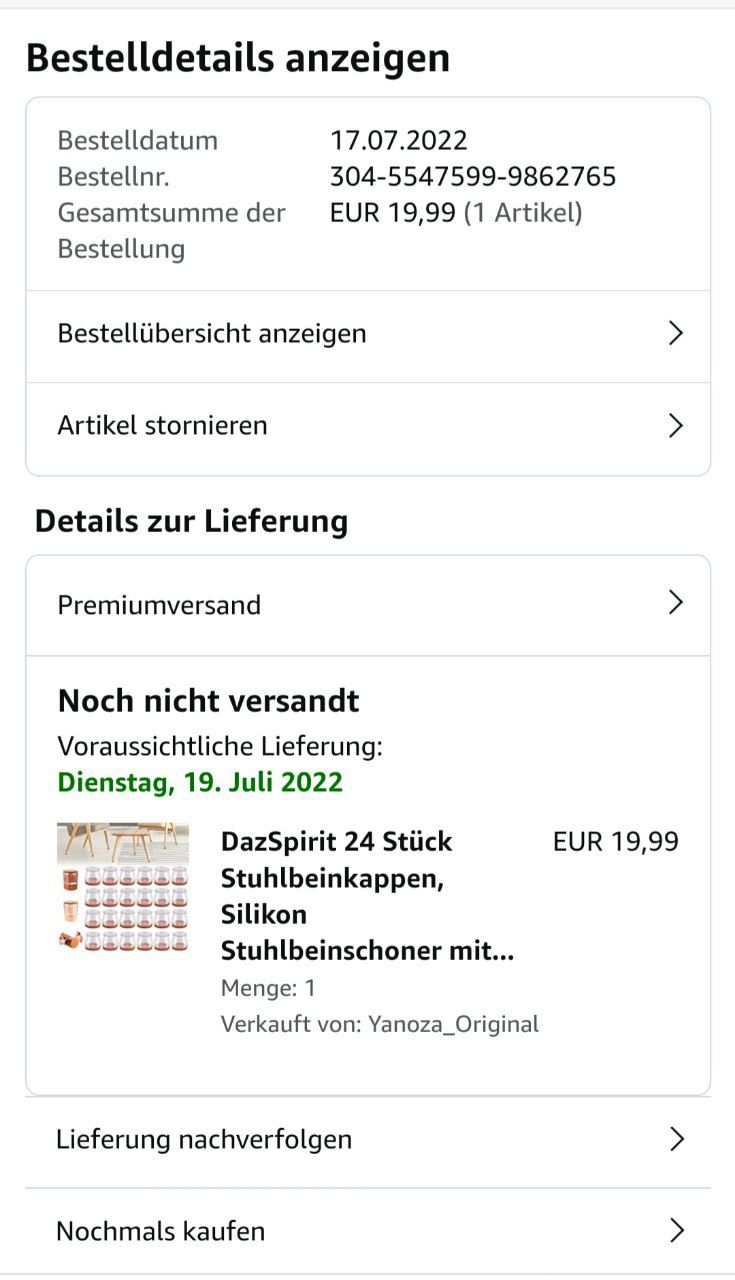Viewport: 735px width, 1280px height.
Task: Click order number 304-5547599-9862765
Action: (473, 177)
